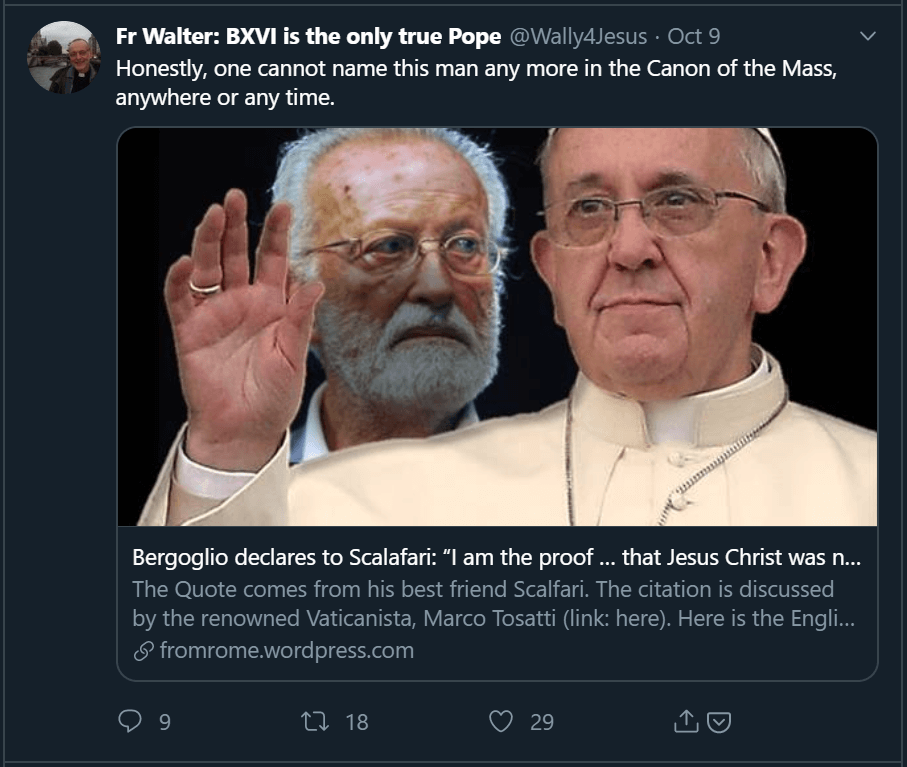Open the author's round profile avatar

pos(64,57)
